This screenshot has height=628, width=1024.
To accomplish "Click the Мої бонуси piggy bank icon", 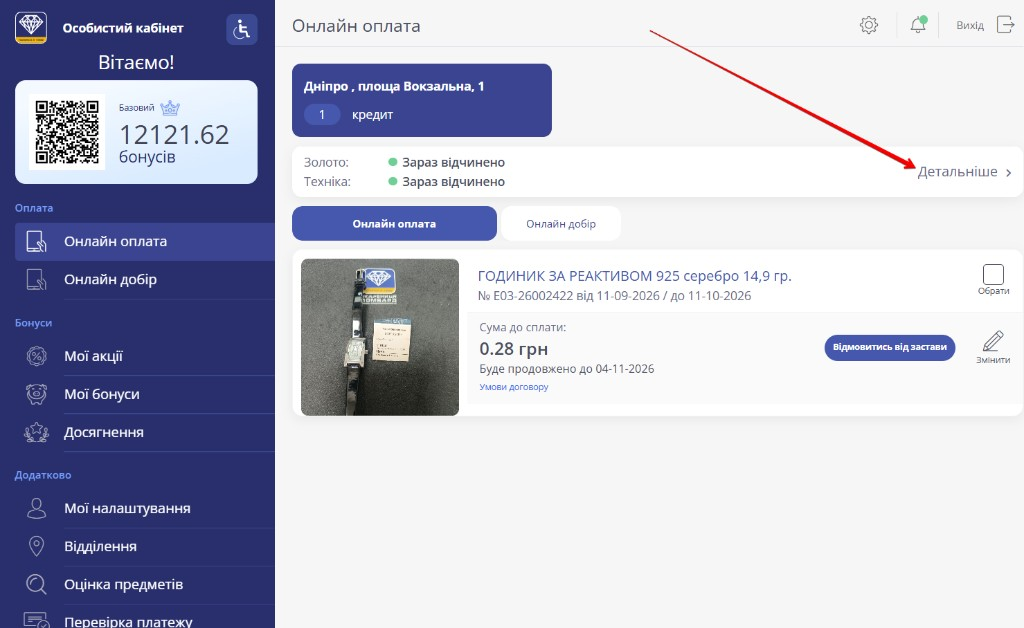I will pos(36,394).
